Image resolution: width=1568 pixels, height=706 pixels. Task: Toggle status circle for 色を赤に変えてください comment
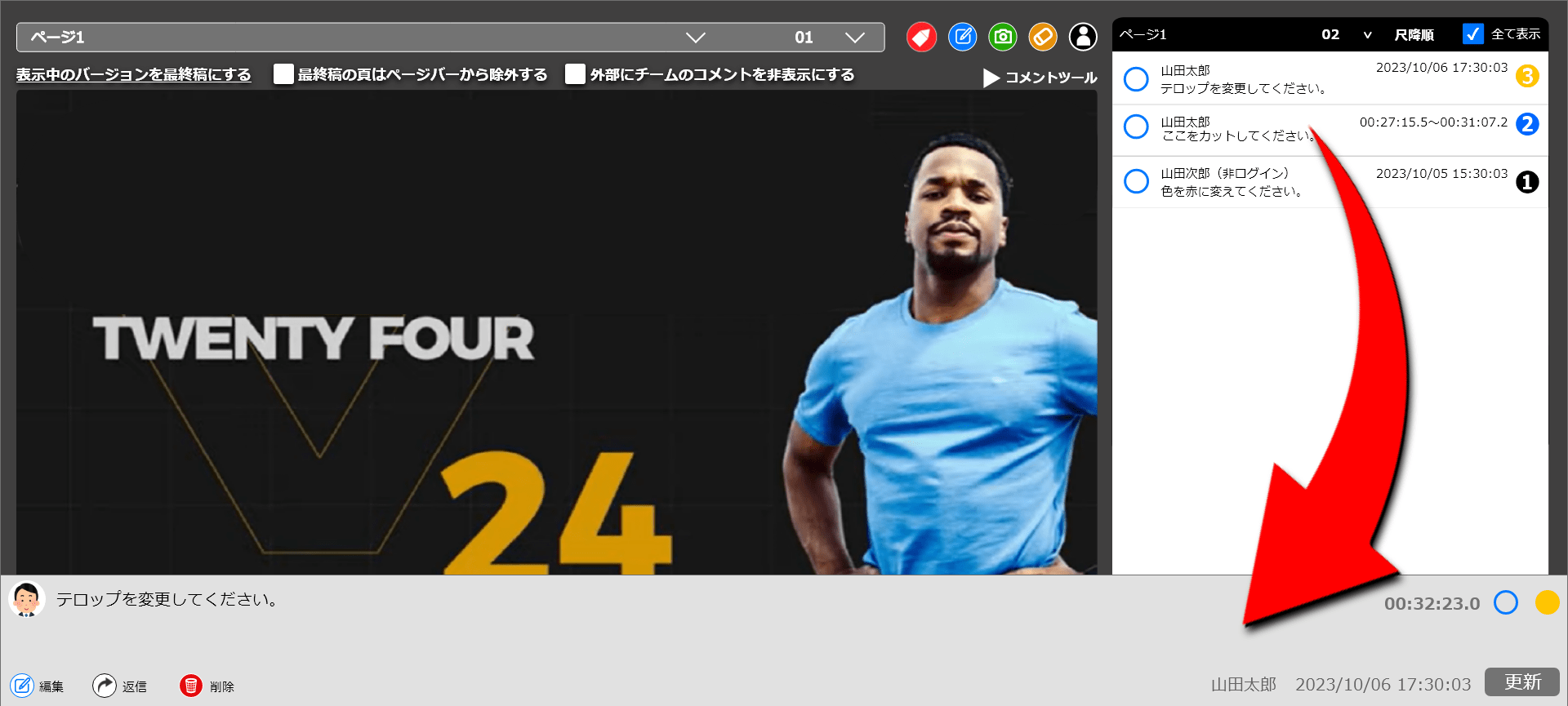[1136, 181]
